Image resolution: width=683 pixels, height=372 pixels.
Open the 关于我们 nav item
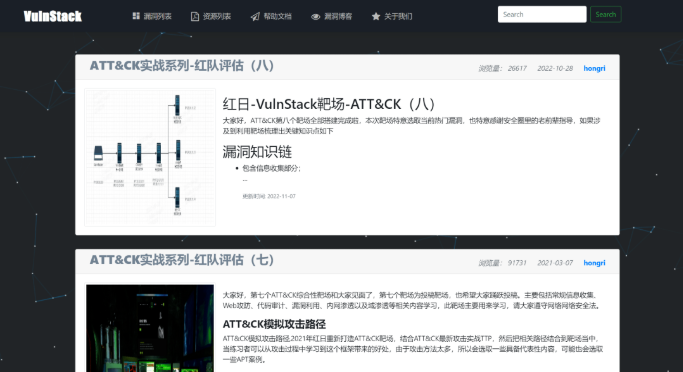392,17
